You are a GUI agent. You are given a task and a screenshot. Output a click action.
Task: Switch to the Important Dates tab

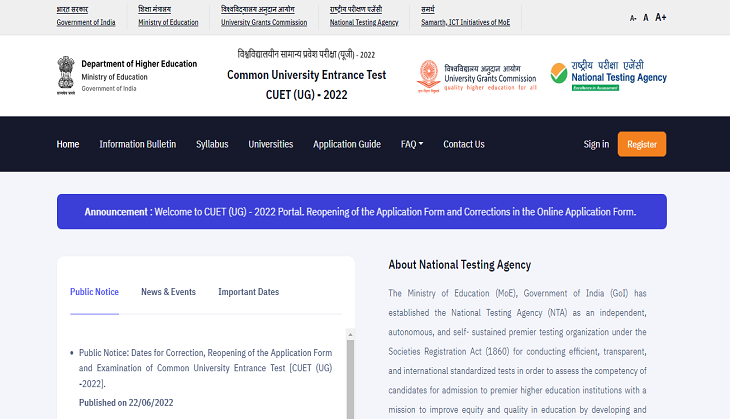(249, 292)
